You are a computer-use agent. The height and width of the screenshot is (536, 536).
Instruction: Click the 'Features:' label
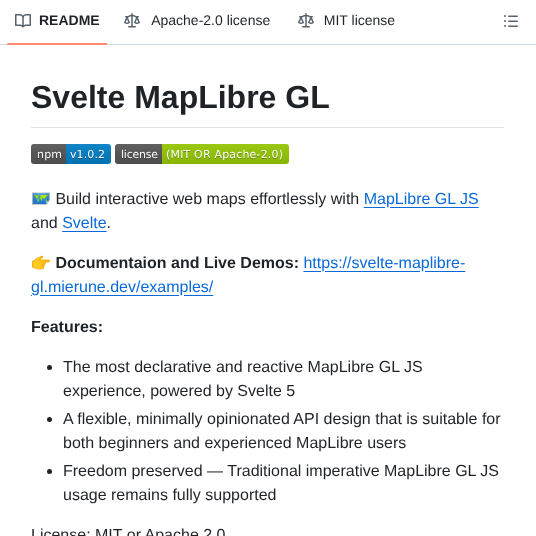67,327
